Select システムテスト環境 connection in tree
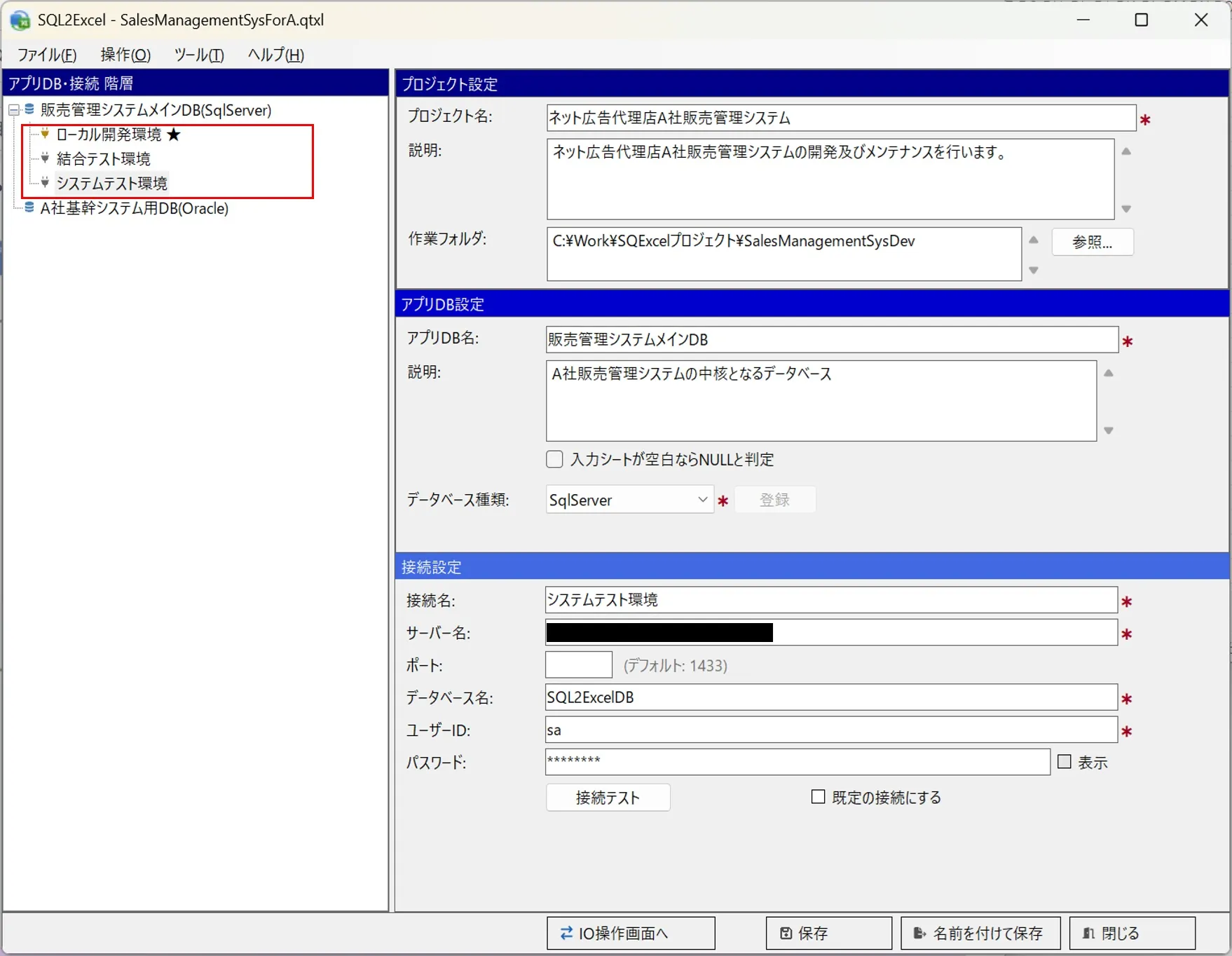 coord(111,183)
